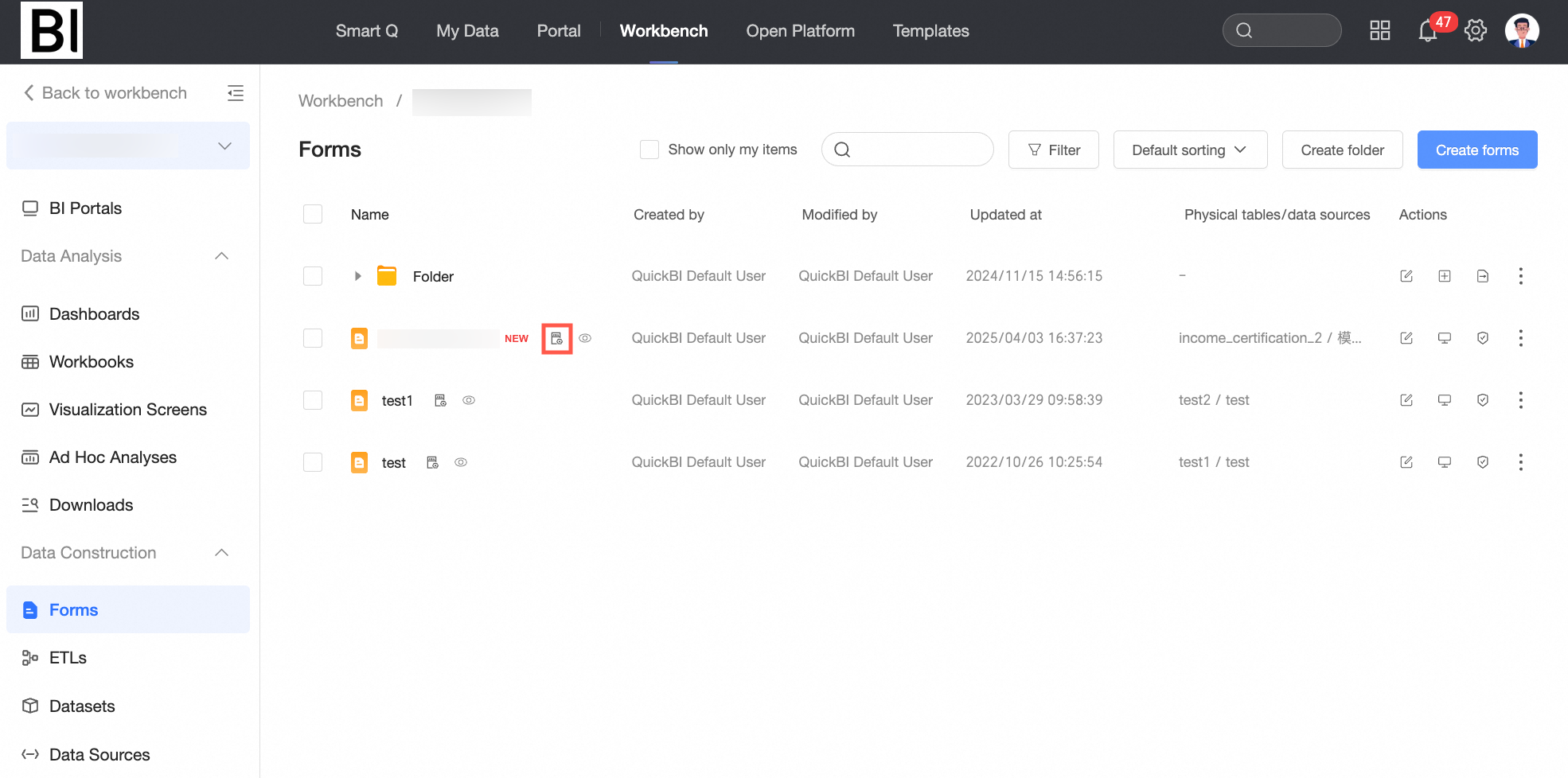Switch to Templates tab
1568x778 pixels.
click(930, 31)
